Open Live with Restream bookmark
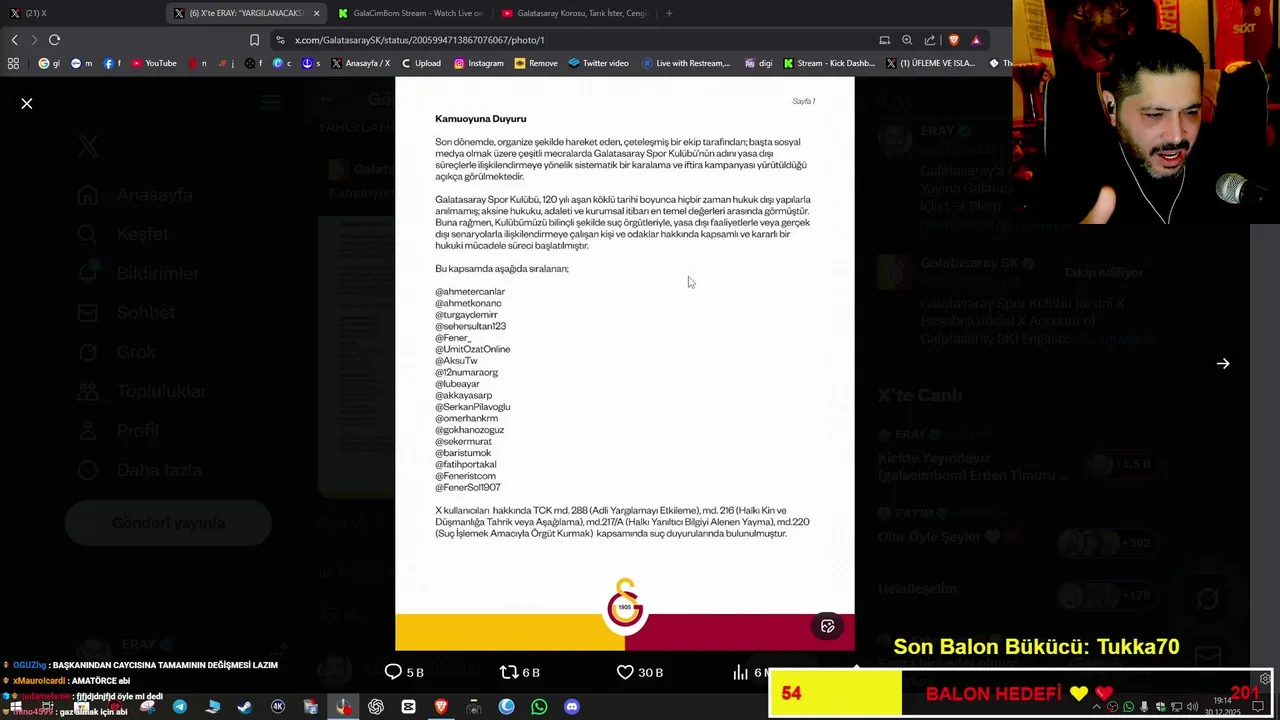This screenshot has height=720, width=1280. (686, 63)
